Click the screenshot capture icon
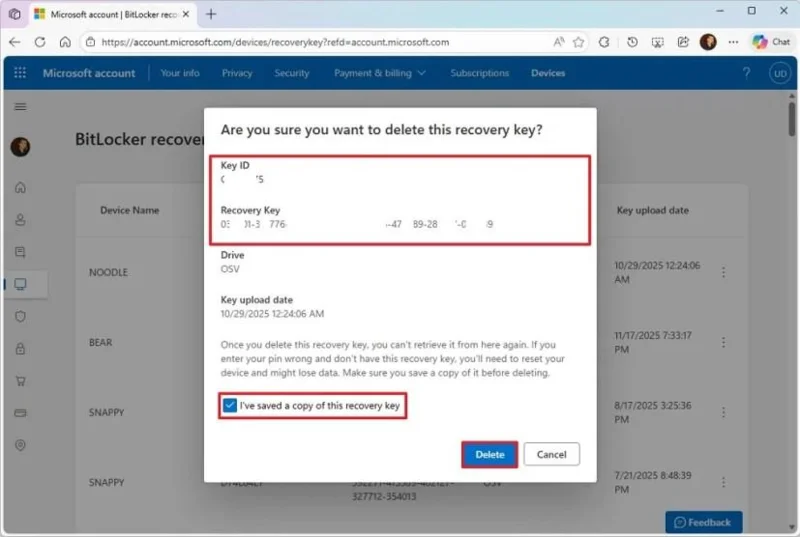This screenshot has height=537, width=800. pyautogui.click(x=658, y=42)
